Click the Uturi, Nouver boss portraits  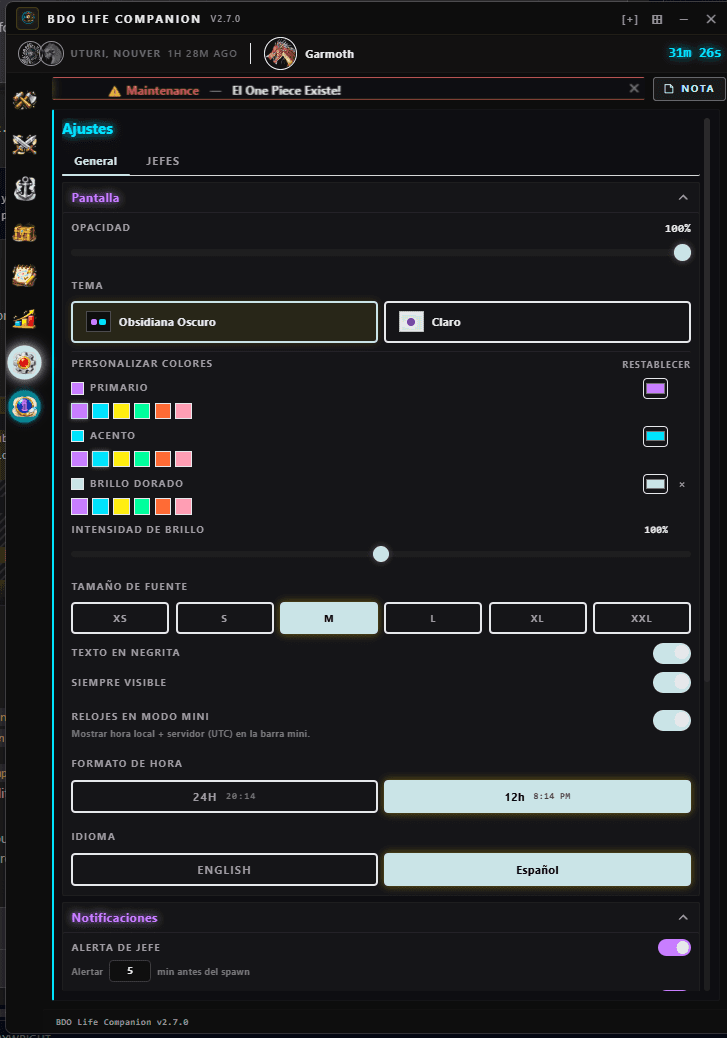40,54
